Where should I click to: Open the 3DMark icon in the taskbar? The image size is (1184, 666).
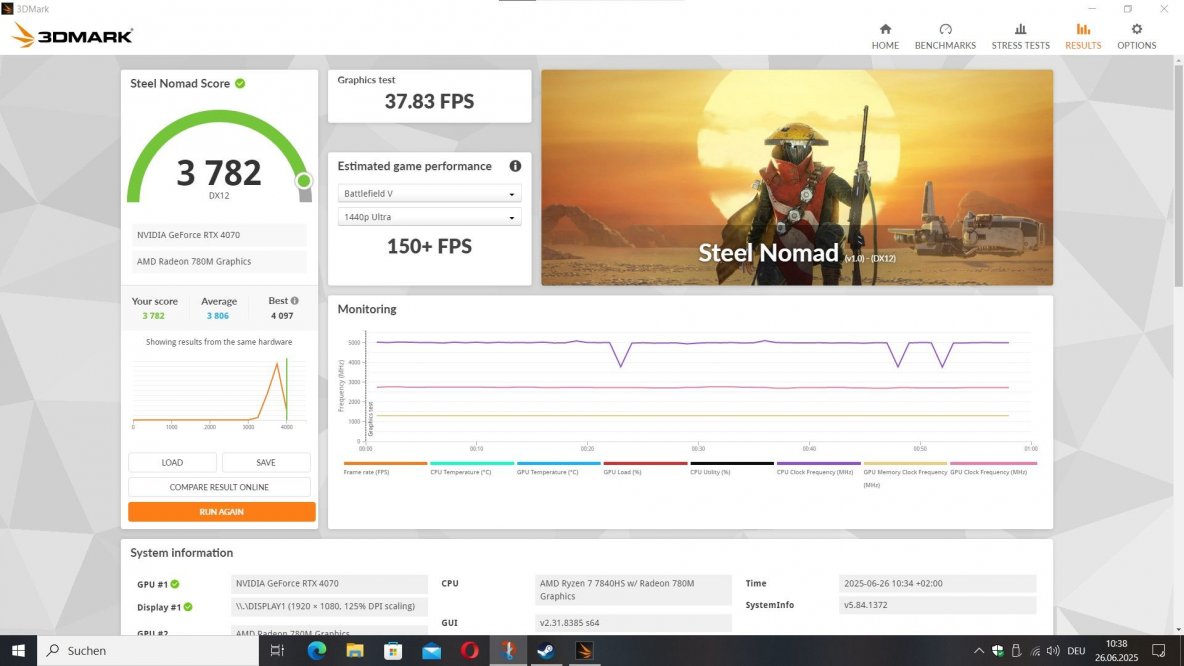click(584, 650)
